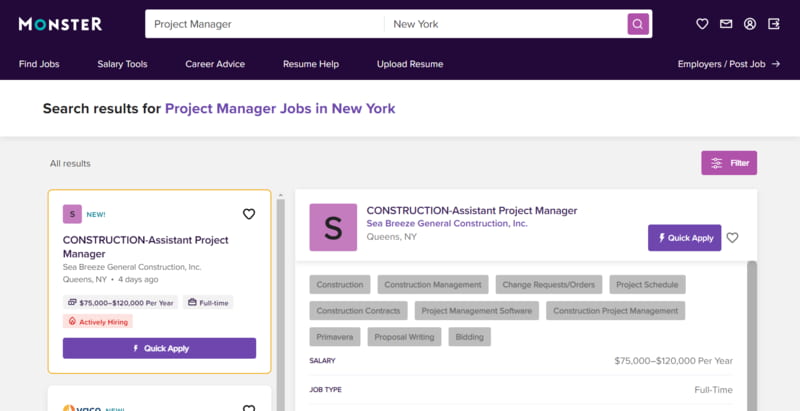Open the messages envelope icon
Viewport: 800px width, 411px height.
click(726, 24)
